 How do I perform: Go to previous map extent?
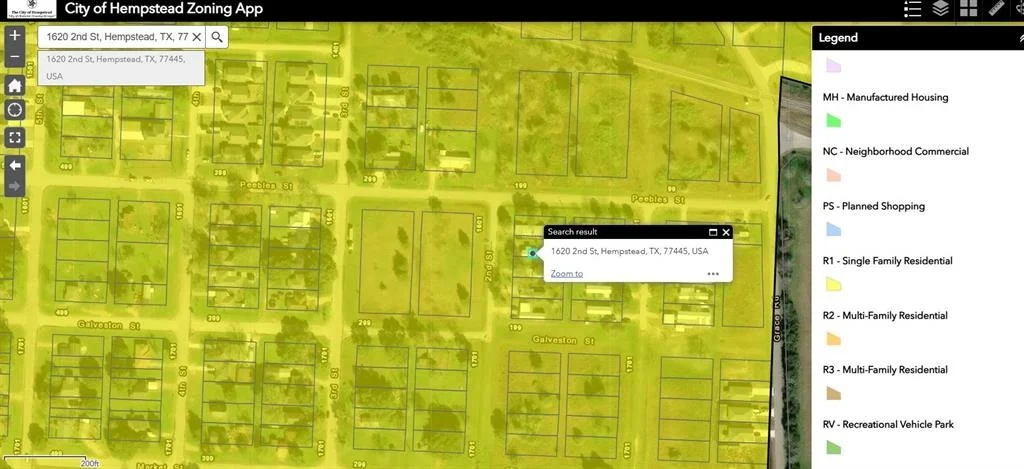point(14,165)
